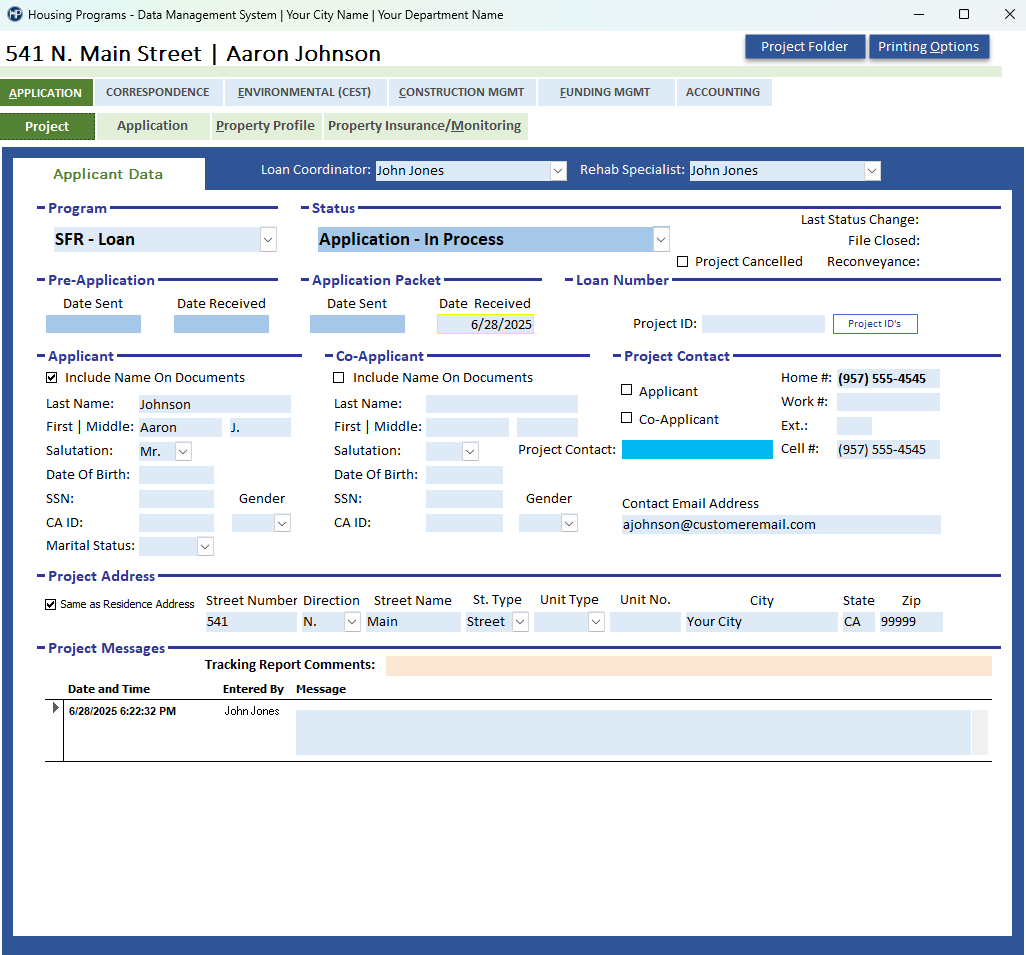Open the Applicant Salutation Mr. dropdown
This screenshot has width=1026, height=955.
(x=183, y=452)
